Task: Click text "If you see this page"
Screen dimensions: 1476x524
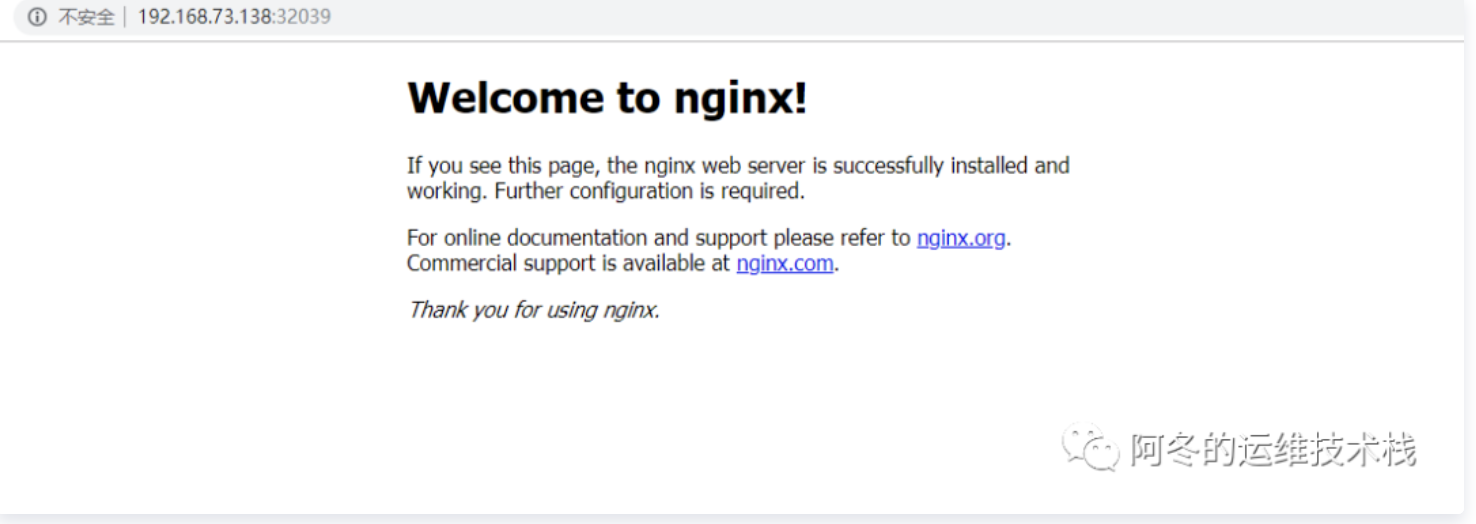Action: click(x=502, y=166)
